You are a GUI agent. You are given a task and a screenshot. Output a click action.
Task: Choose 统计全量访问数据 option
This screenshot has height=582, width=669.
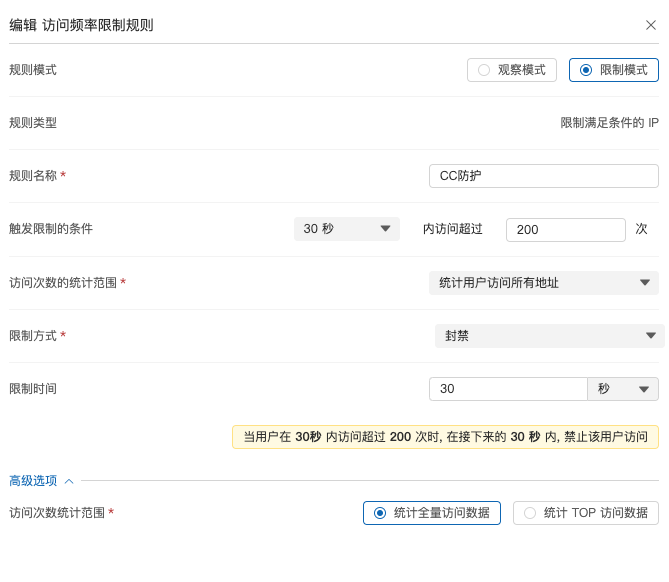click(x=431, y=513)
